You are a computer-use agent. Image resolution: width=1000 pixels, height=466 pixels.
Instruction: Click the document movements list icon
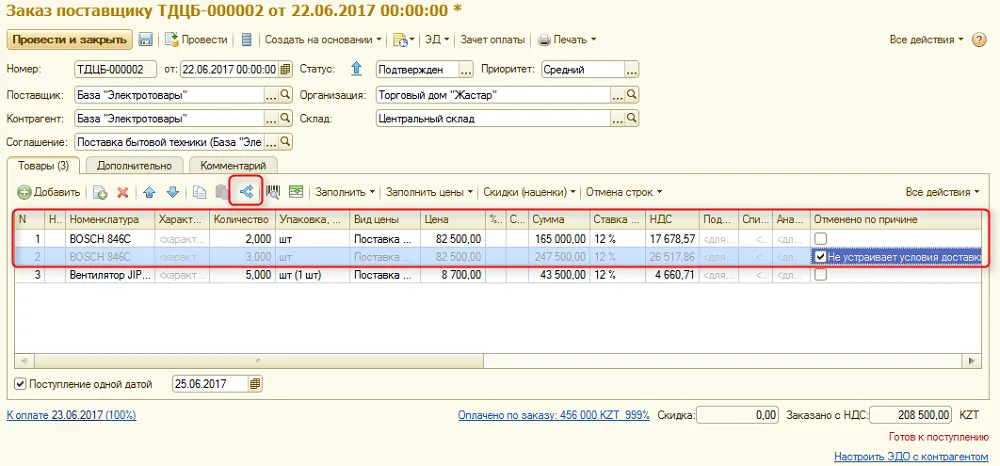coord(247,40)
